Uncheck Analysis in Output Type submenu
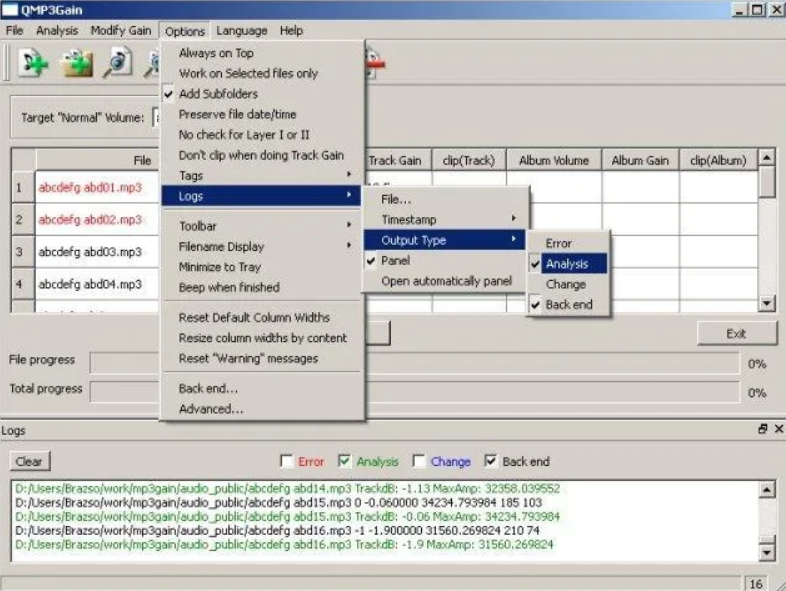The width and height of the screenshot is (786, 591). click(x=567, y=264)
